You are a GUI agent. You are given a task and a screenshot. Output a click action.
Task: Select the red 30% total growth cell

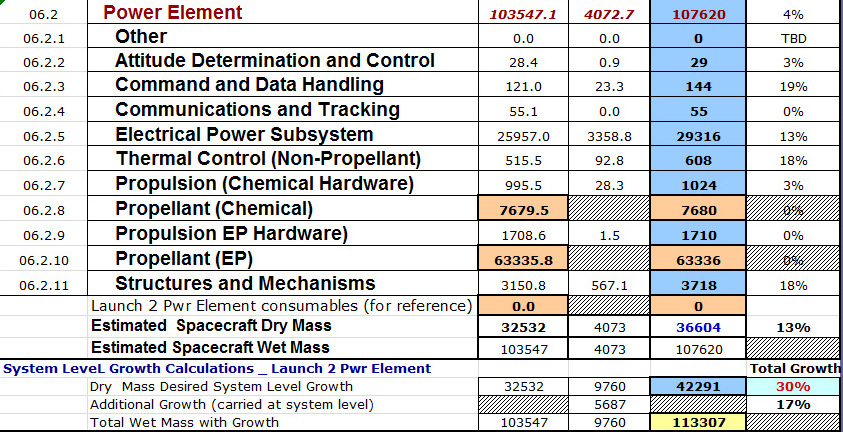coord(793,387)
